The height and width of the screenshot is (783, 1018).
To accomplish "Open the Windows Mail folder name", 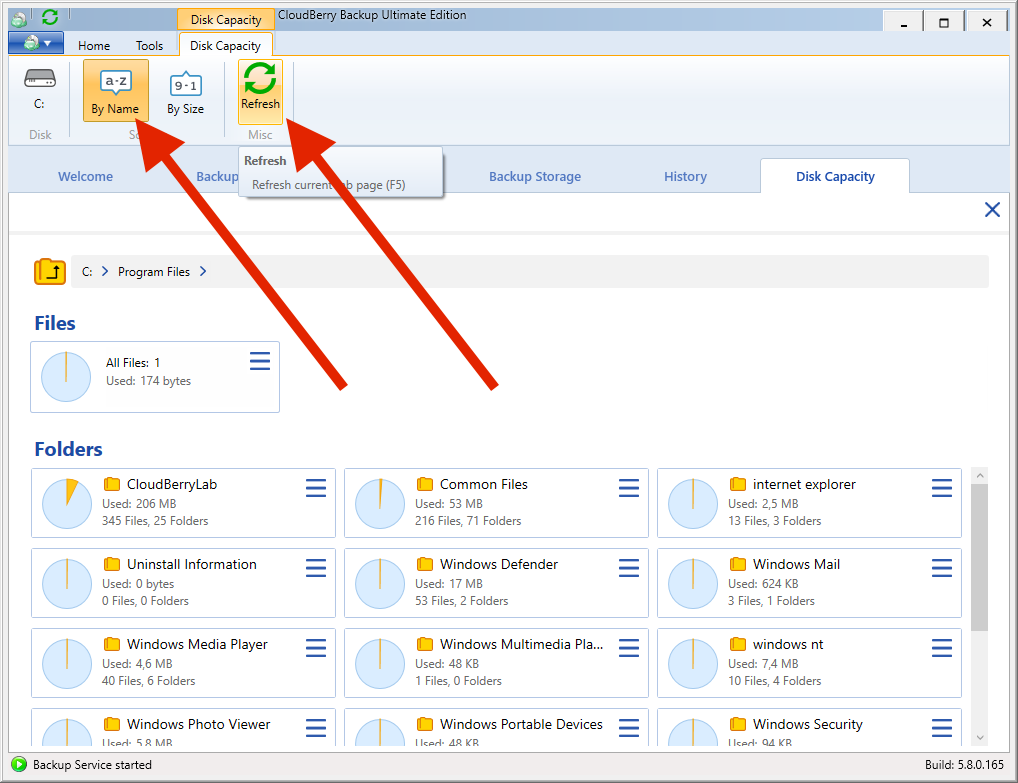I will [796, 564].
